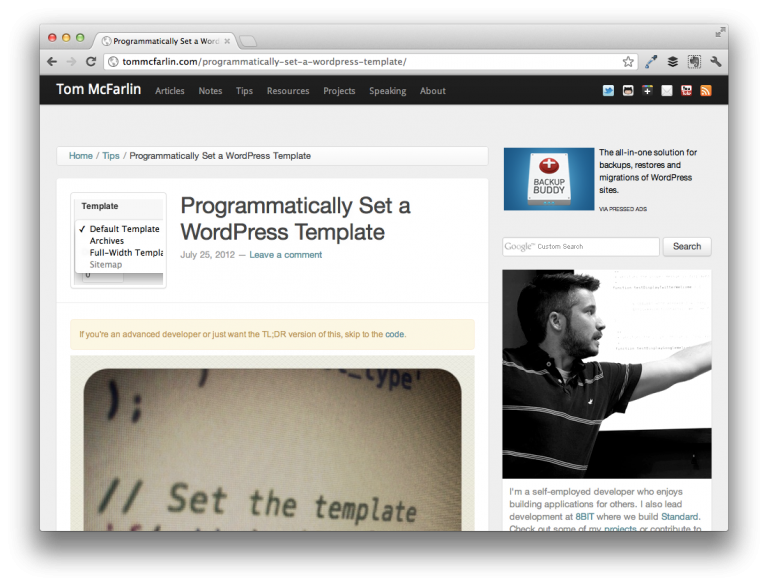
Task: Click the Backup Buddy ad image
Action: (x=549, y=179)
